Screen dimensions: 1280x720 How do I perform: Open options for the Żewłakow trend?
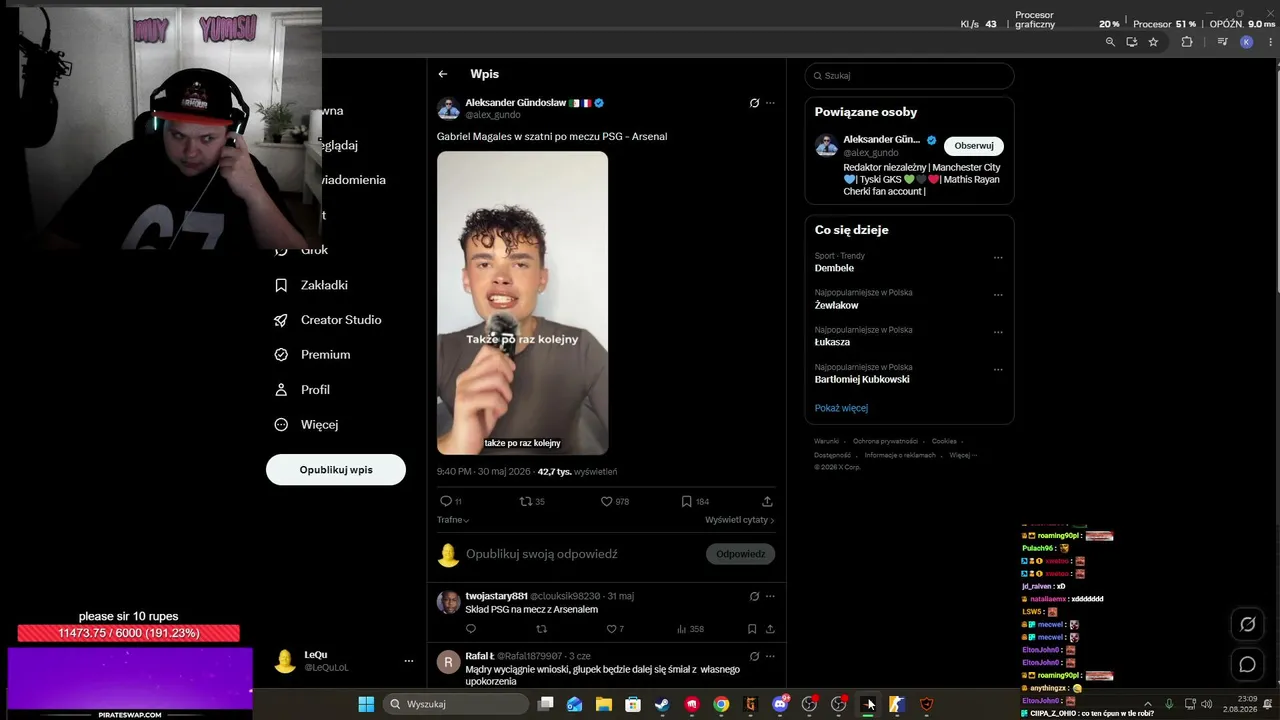click(x=998, y=295)
